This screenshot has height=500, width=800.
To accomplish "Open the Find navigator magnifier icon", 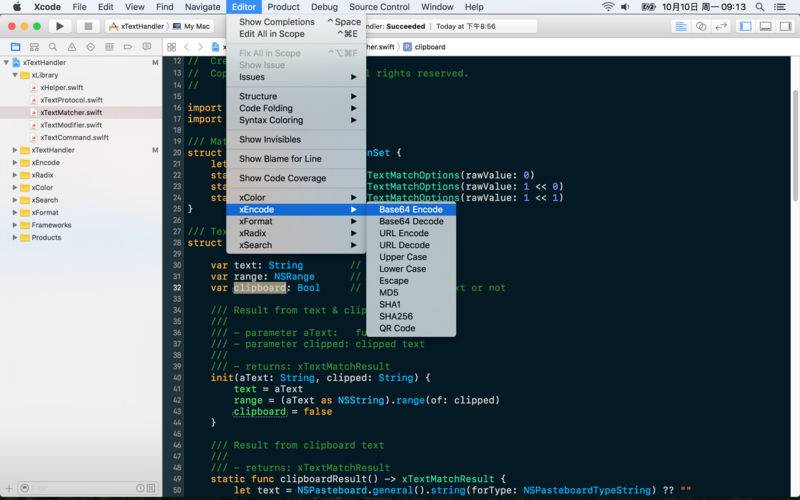I will point(53,47).
